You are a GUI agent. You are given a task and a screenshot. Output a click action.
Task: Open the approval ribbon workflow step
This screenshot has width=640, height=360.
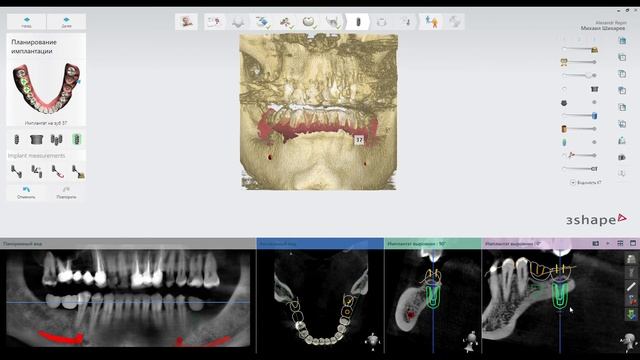(x=431, y=22)
